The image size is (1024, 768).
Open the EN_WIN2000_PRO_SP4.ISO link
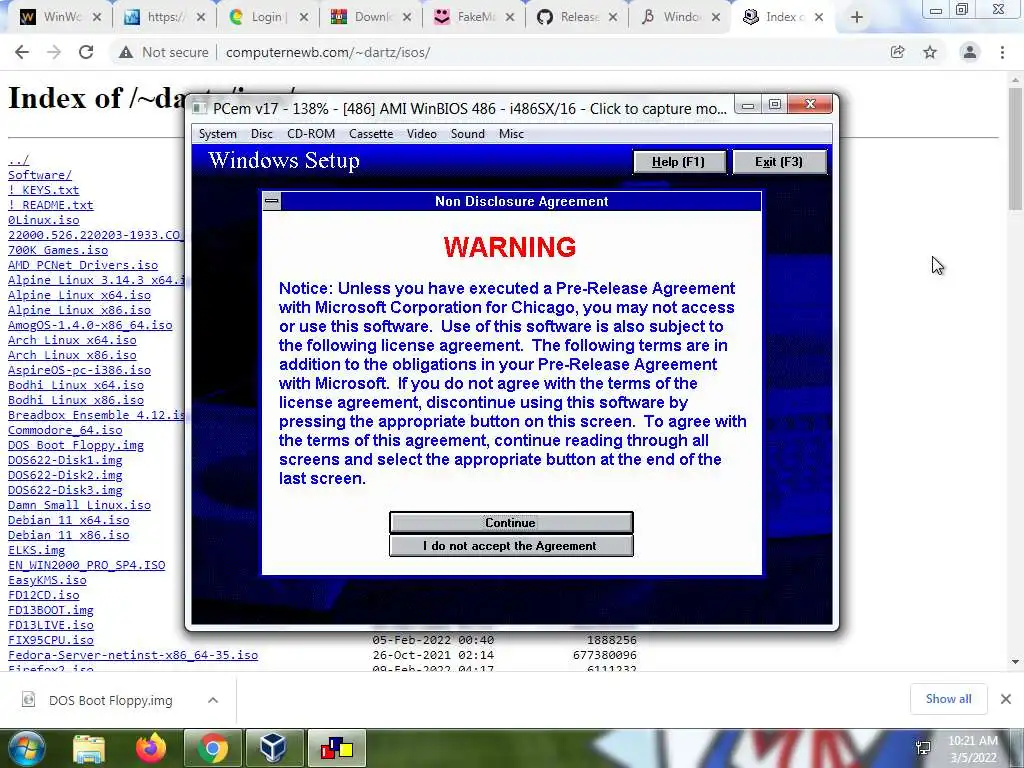(87, 566)
